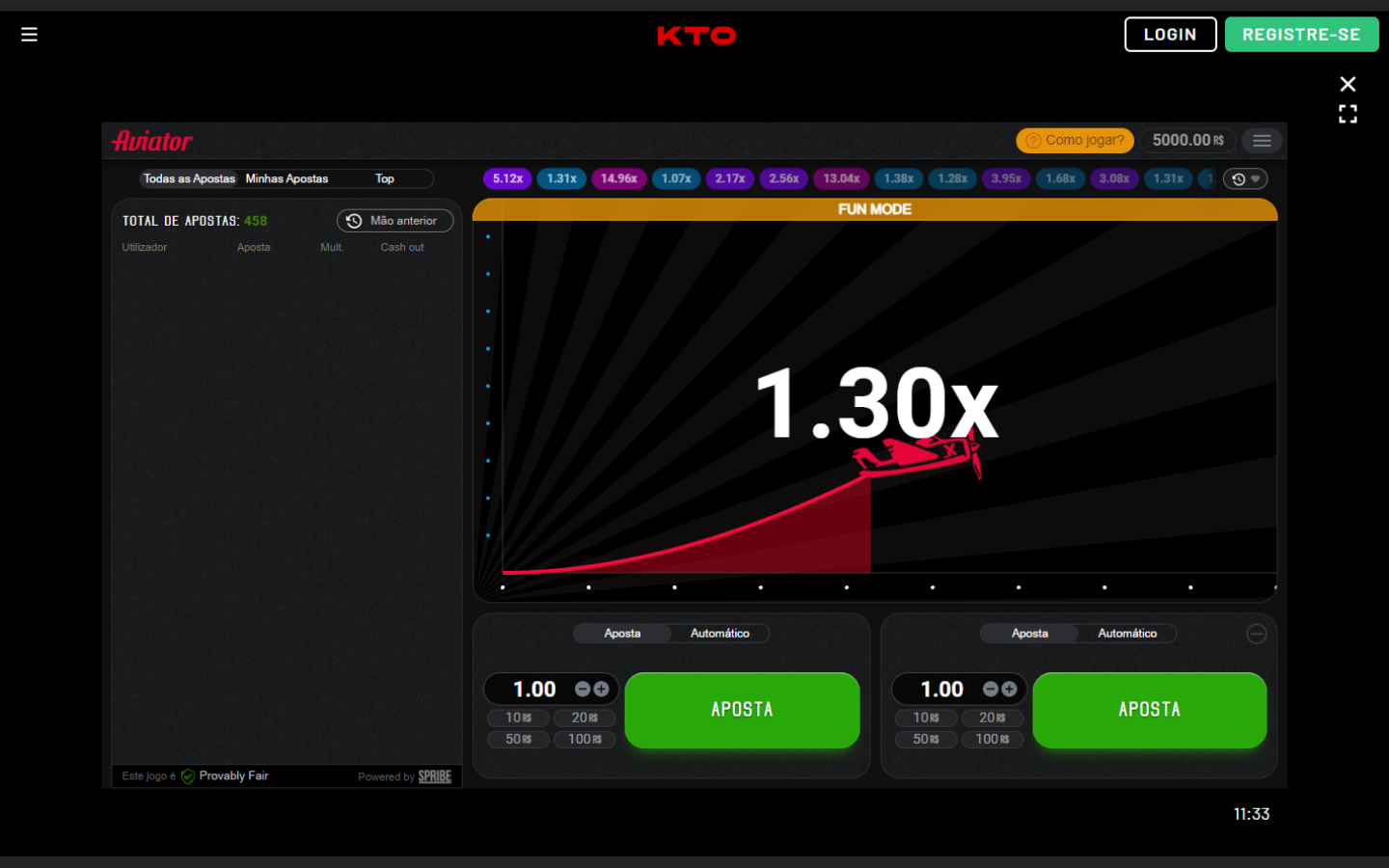The height and width of the screenshot is (868, 1389).
Task: Click left bet amount field 1.00
Action: pos(533,689)
